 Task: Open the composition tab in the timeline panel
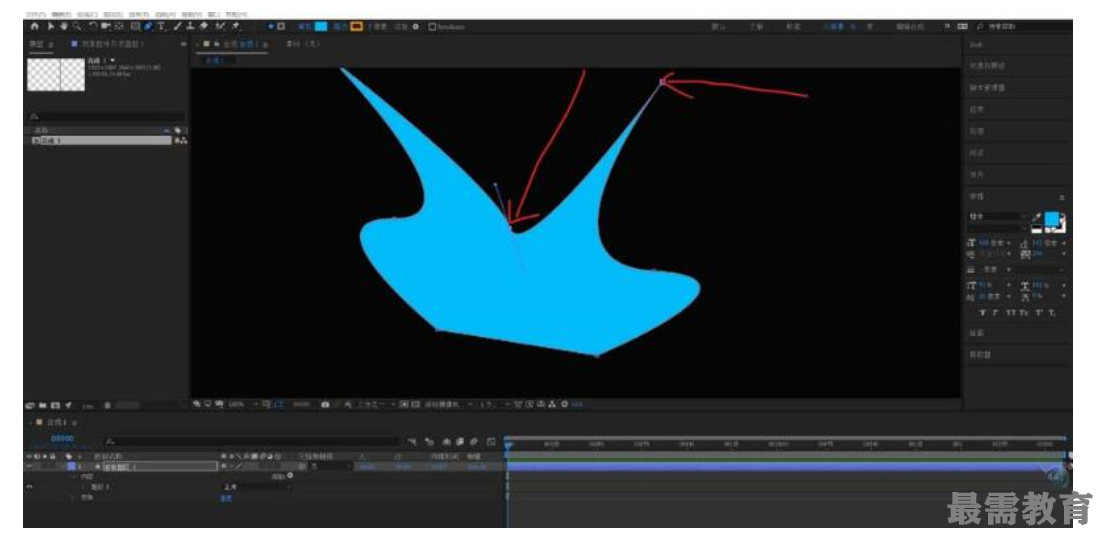click(56, 423)
